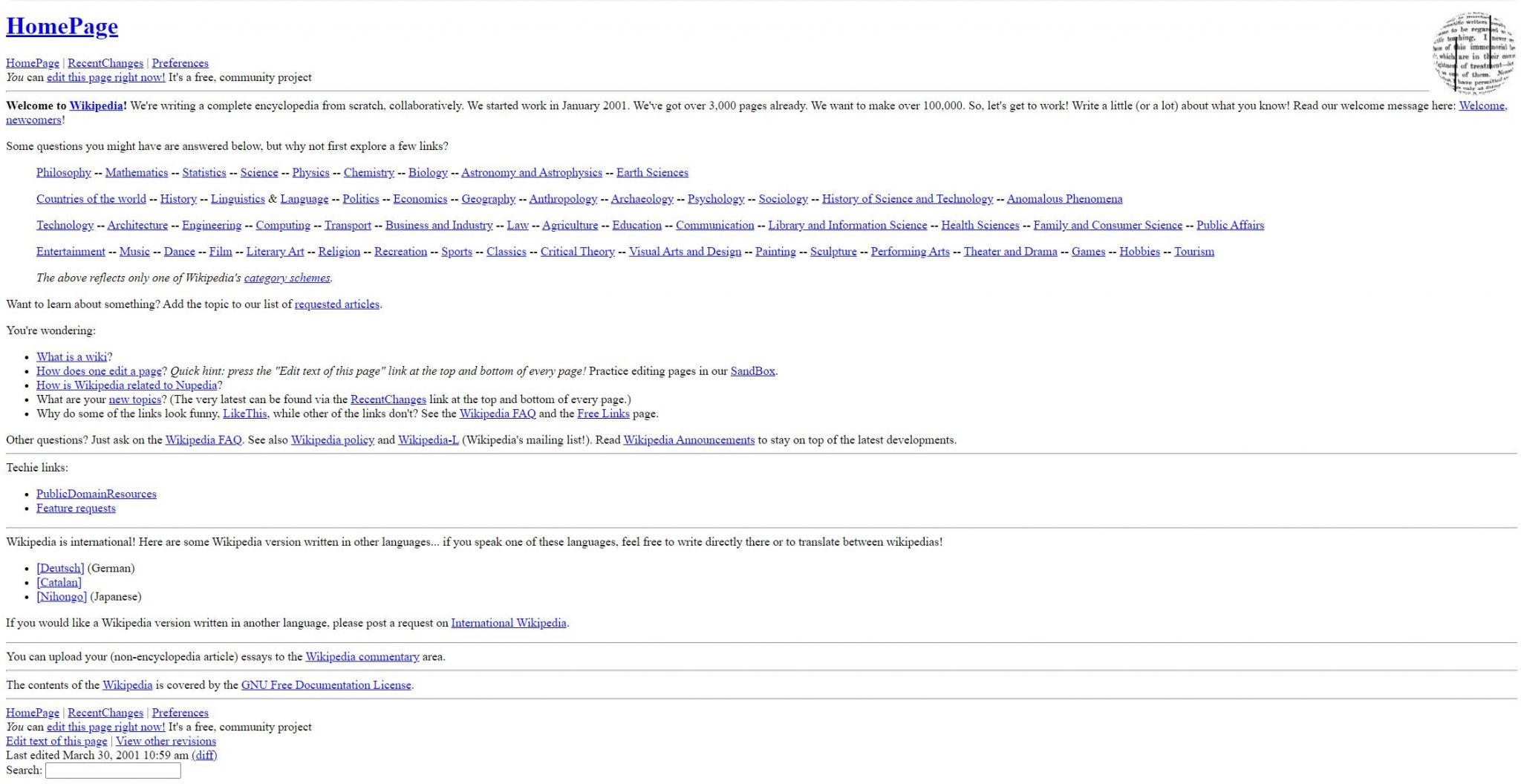Image resolution: width=1521 pixels, height=784 pixels.
Task: Open the Deutsch German Wikipedia
Action: coord(60,569)
